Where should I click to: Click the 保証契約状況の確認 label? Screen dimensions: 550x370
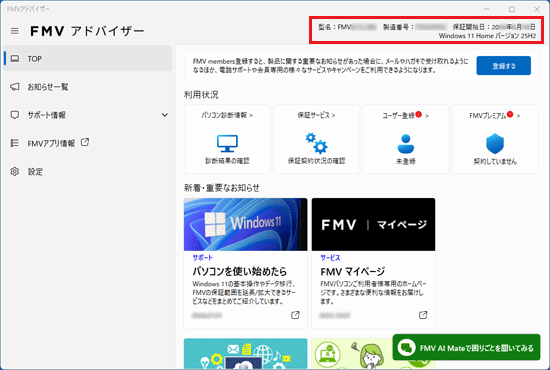pos(316,161)
